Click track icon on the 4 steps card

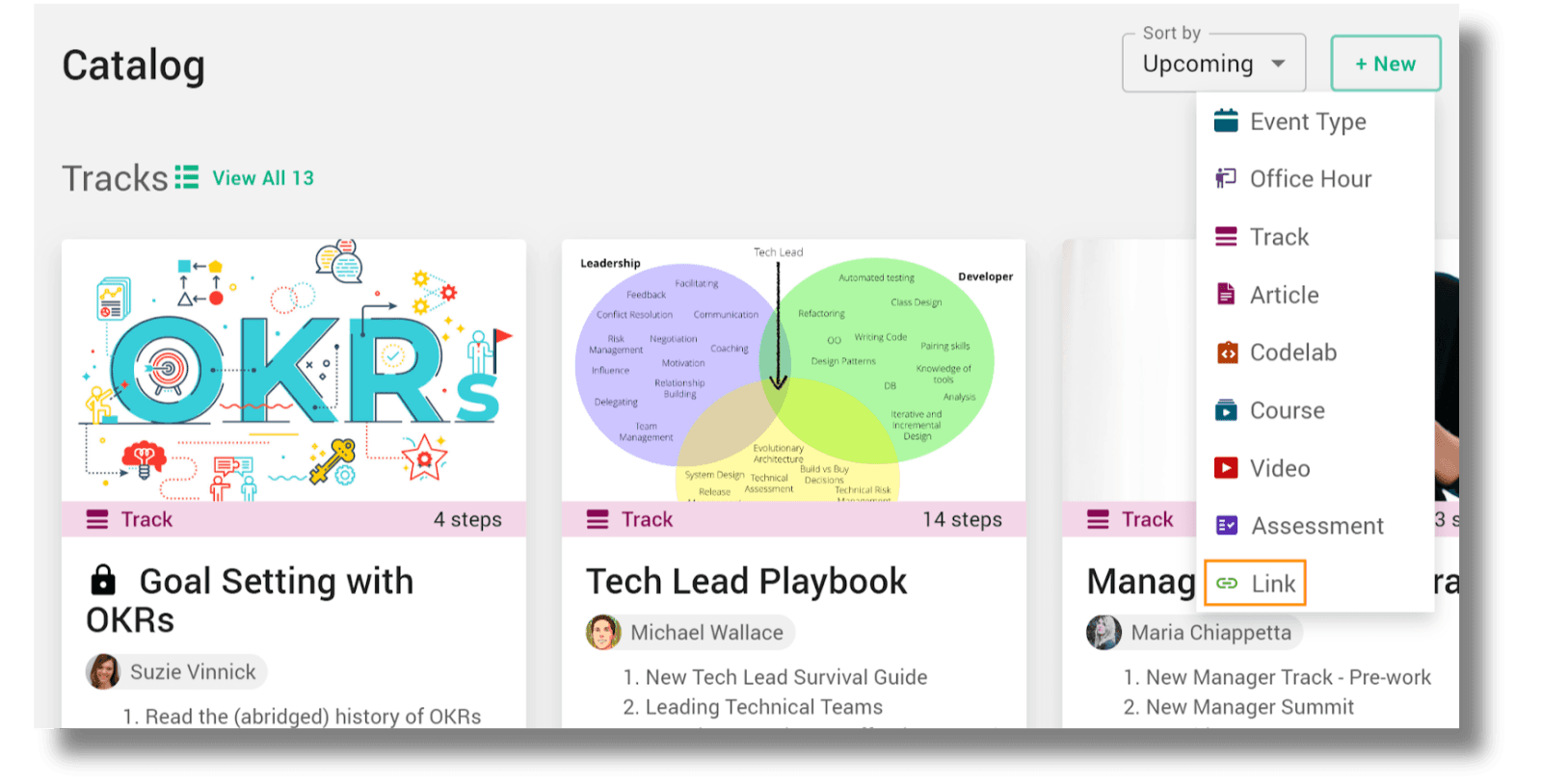97,519
